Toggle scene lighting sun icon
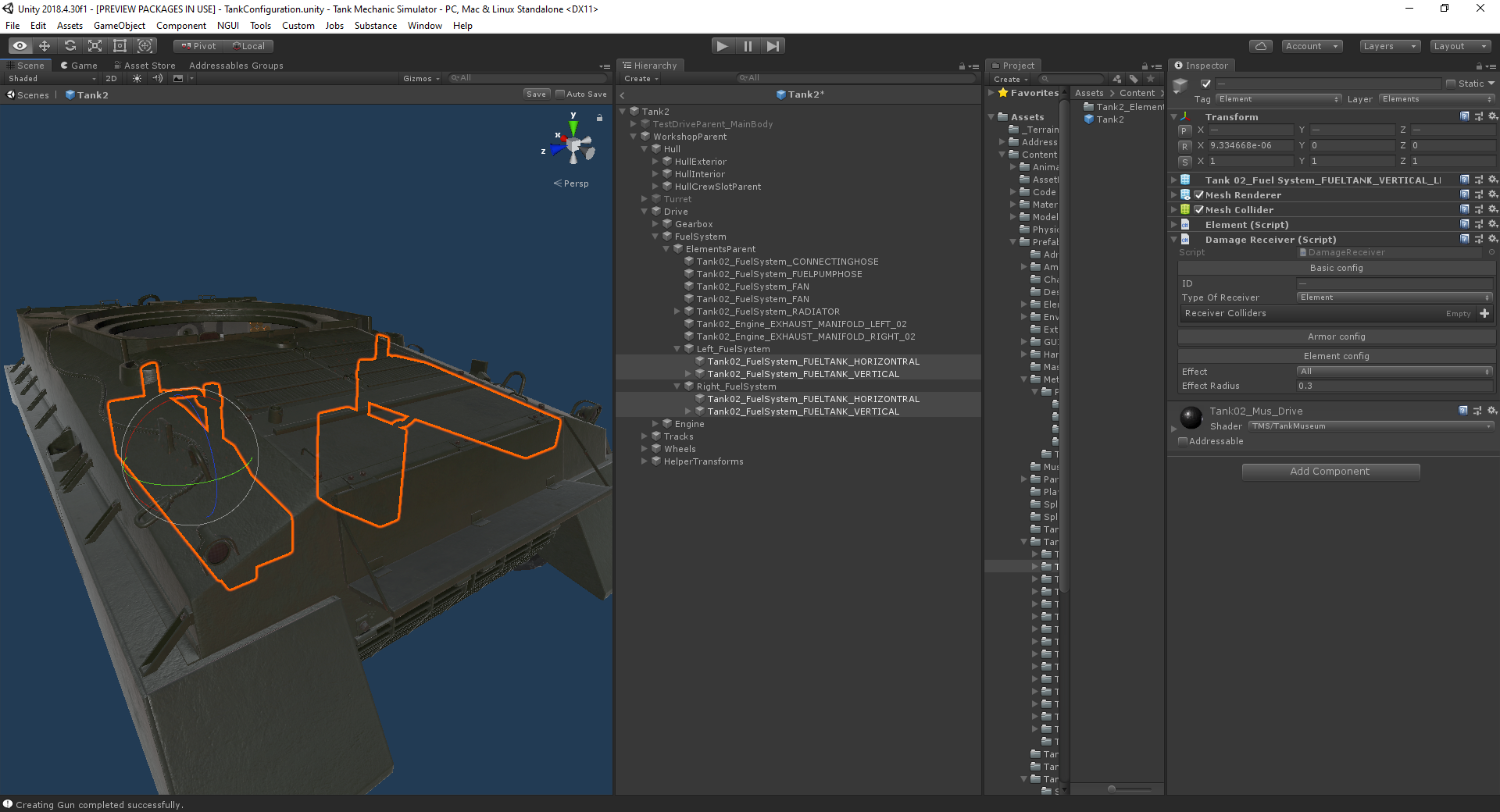Viewport: 1500px width, 812px height. (137, 78)
